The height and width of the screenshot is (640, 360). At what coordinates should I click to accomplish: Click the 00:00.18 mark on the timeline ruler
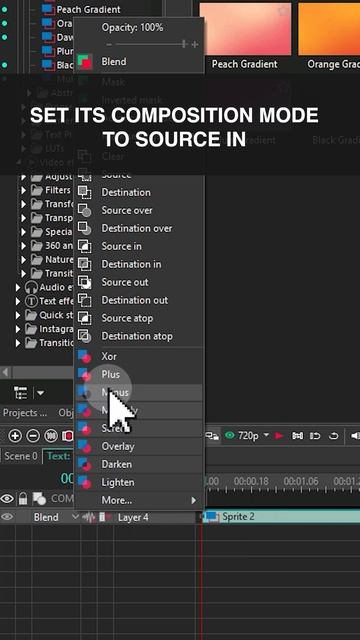pyautogui.click(x=251, y=482)
